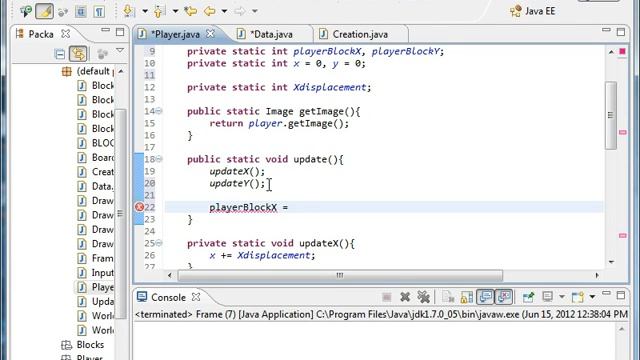Toggle Show Whitespace Characters pilcrow button
The width and height of the screenshot is (640, 360).
point(99,11)
